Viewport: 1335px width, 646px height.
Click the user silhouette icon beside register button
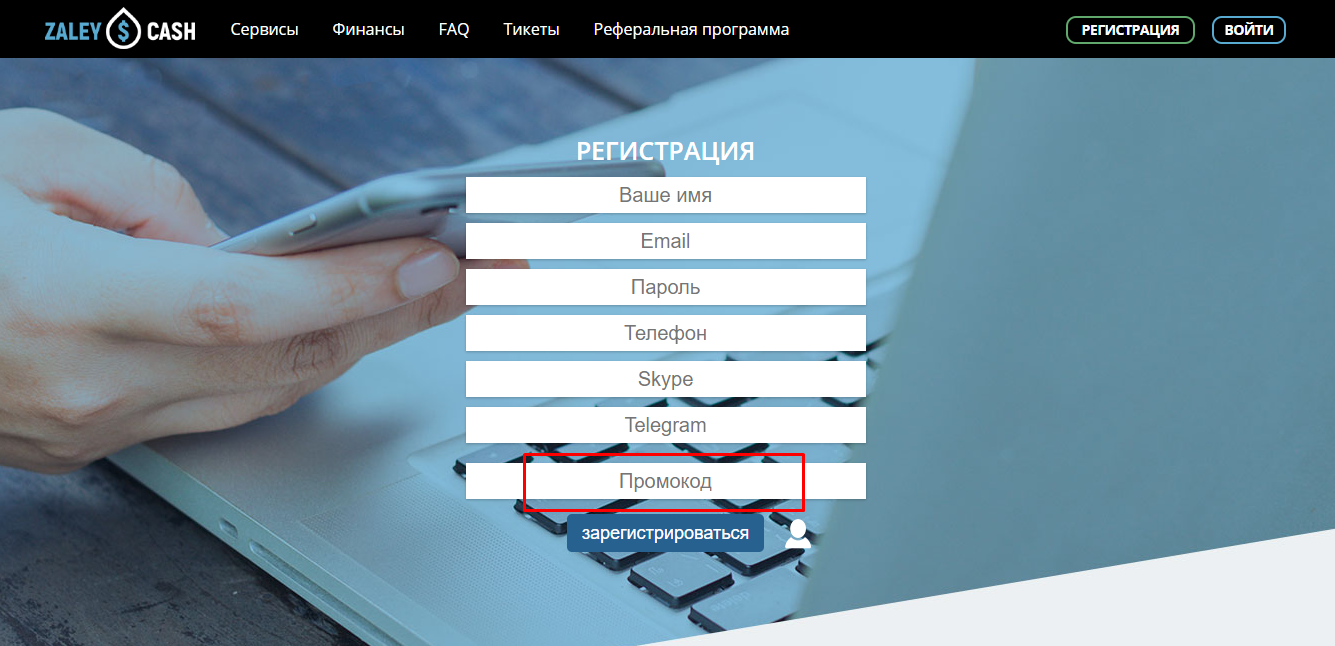(797, 534)
